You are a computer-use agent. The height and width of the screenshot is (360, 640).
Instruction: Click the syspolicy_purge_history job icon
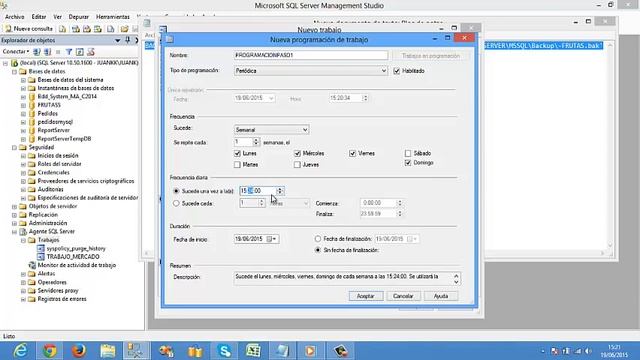coord(41,248)
